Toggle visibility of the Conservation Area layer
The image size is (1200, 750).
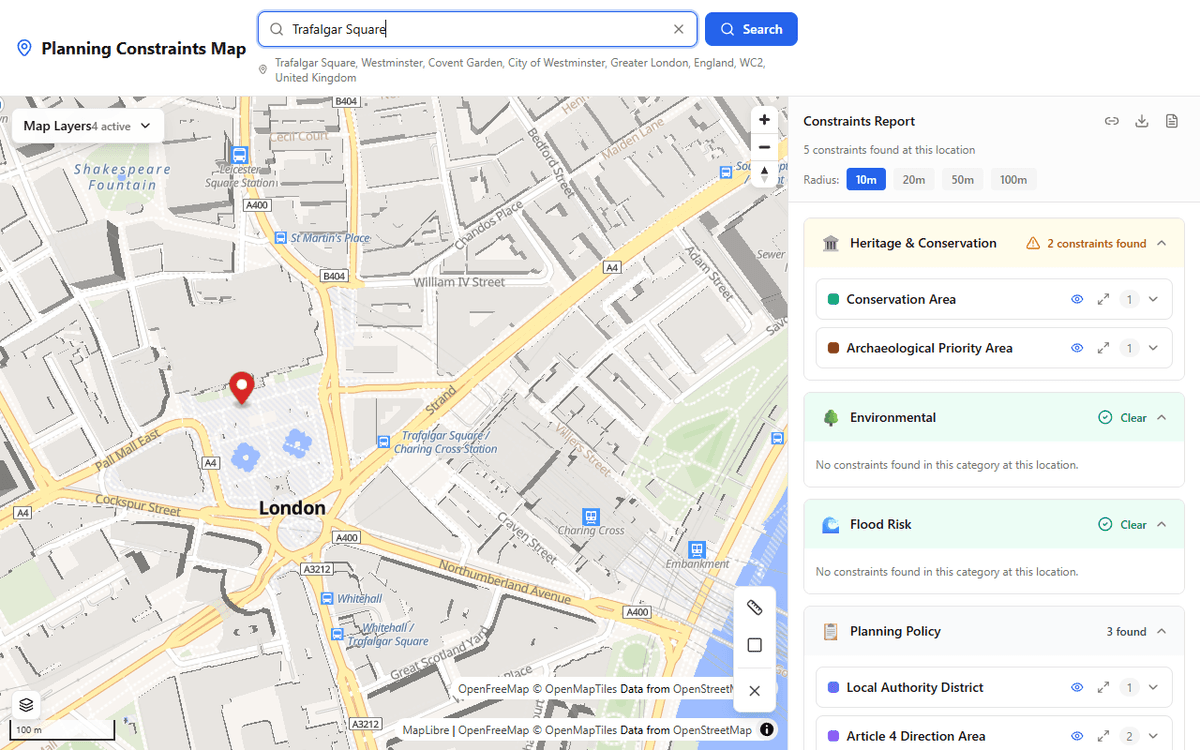1077,298
